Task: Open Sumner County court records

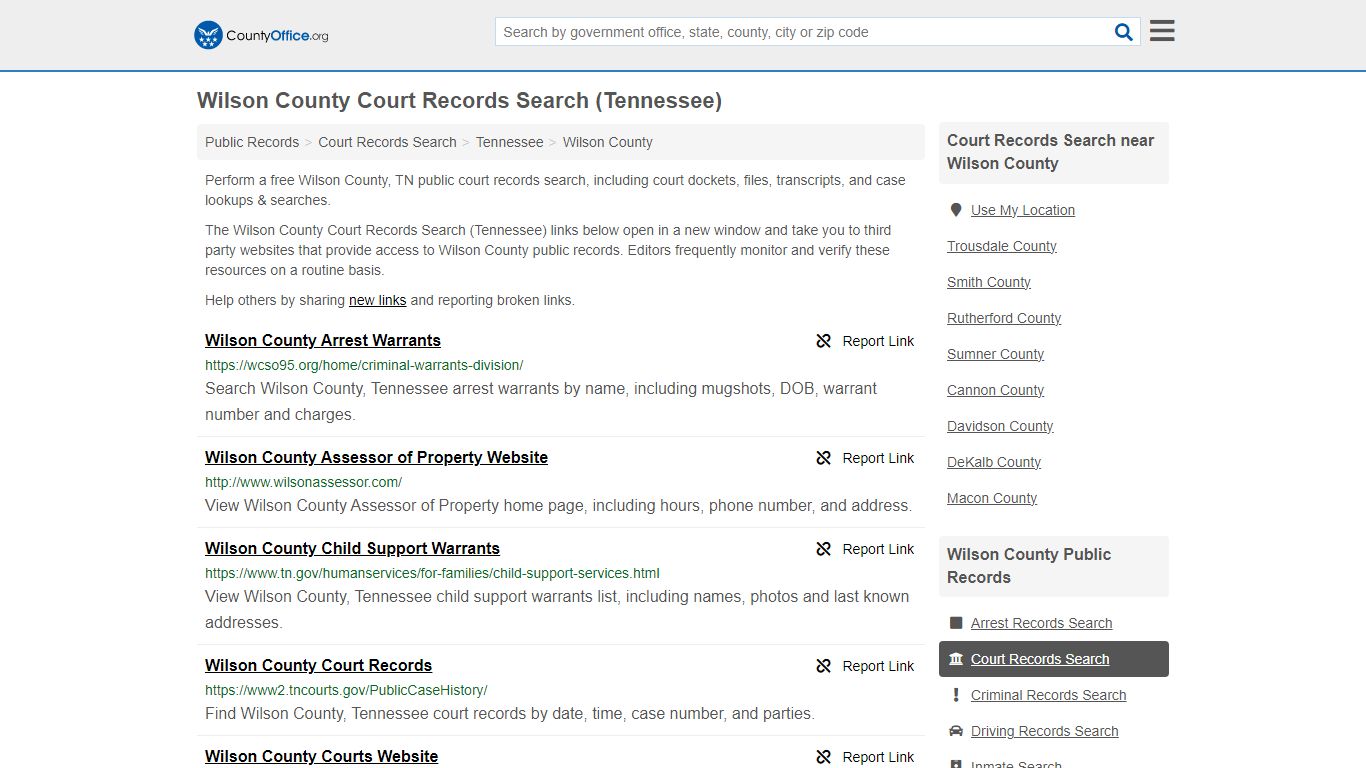Action: (995, 354)
